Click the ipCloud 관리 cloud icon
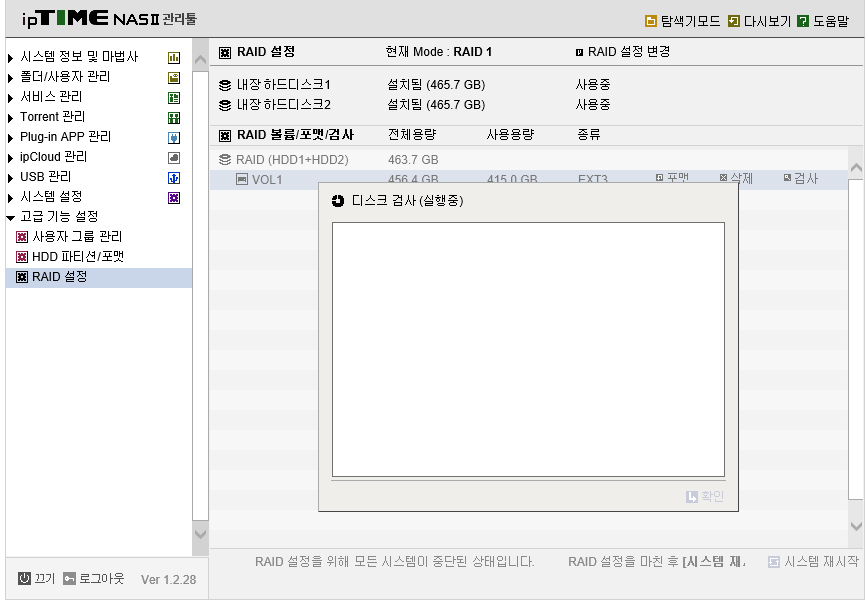The width and height of the screenshot is (866, 602). (x=174, y=157)
